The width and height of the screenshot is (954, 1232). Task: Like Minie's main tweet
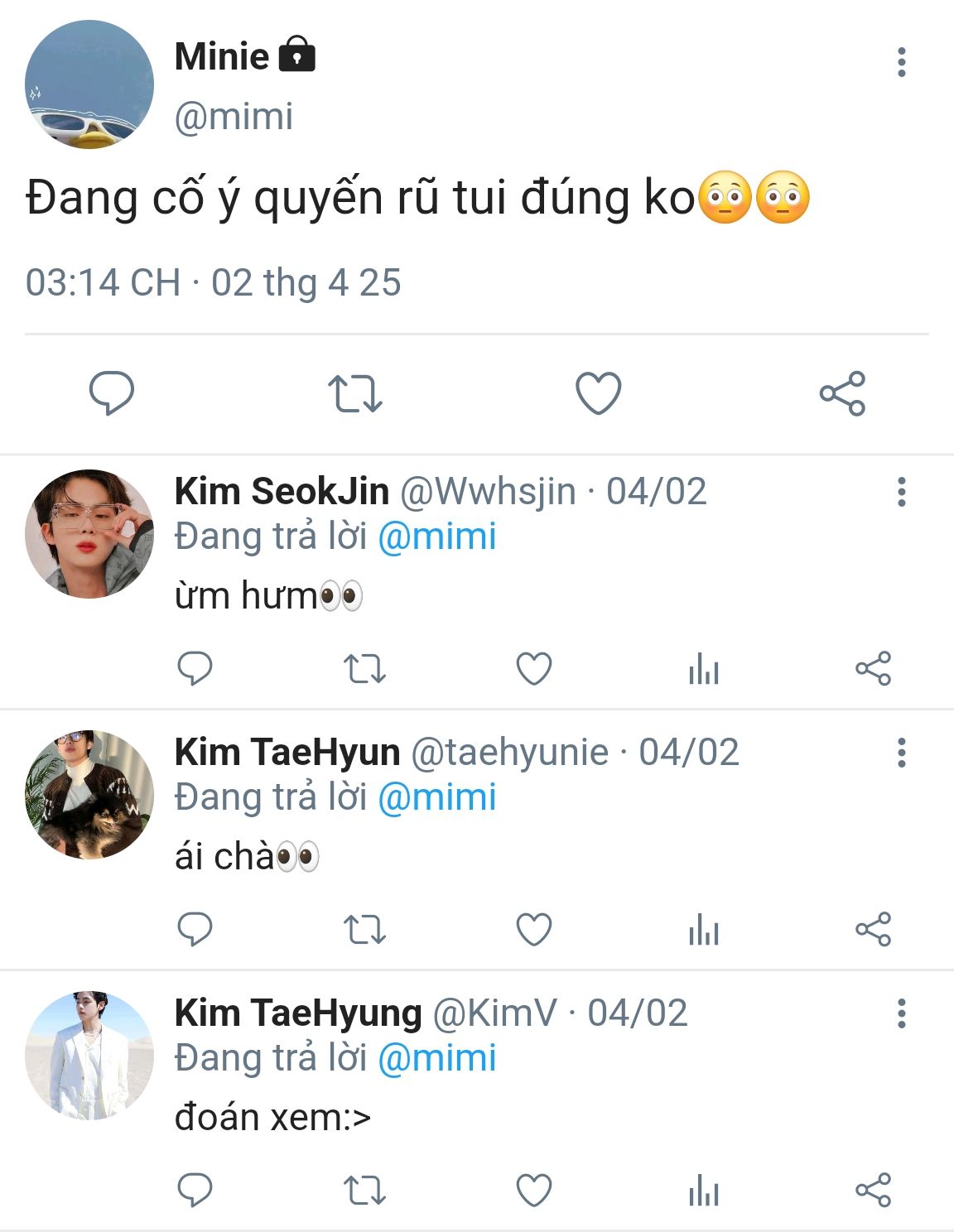pyautogui.click(x=598, y=393)
